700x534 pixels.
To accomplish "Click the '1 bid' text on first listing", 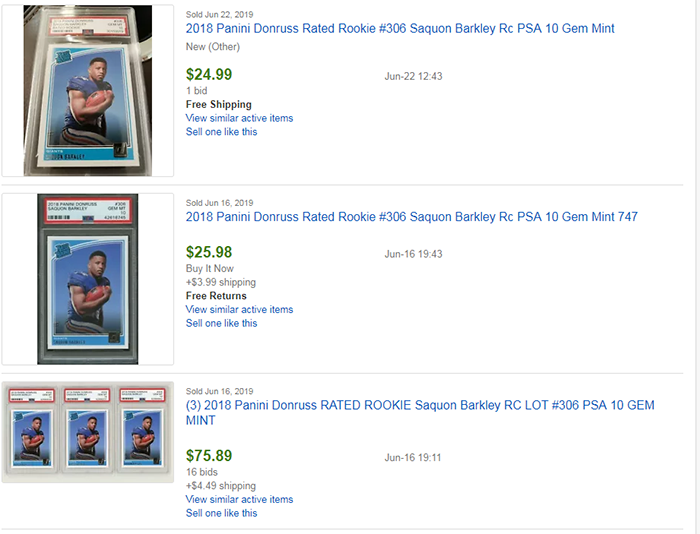I will coord(196,91).
